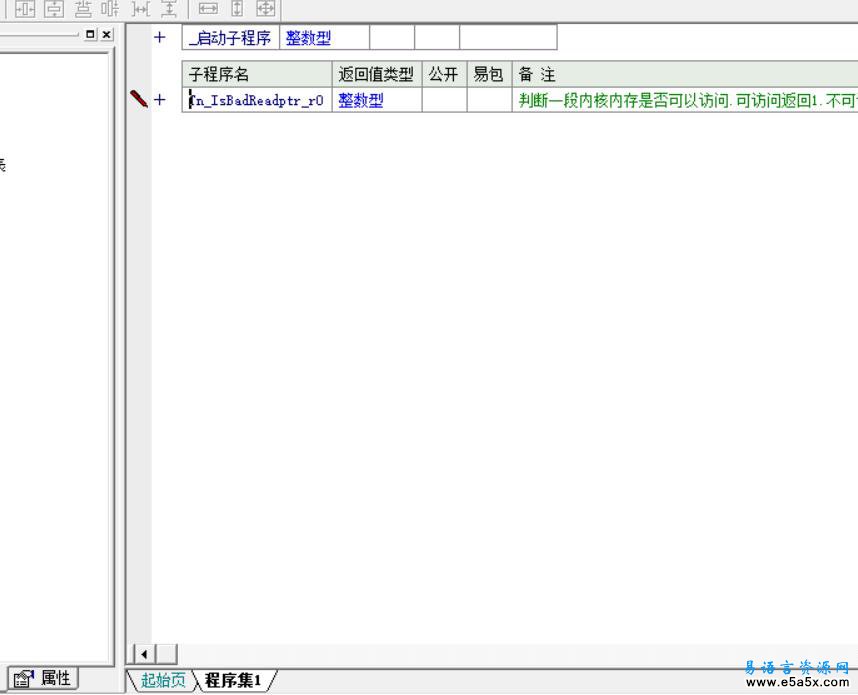Viewport: 858px width, 695px height.
Task: Click the empty remark cell of _启动子程序
Action: [508, 38]
